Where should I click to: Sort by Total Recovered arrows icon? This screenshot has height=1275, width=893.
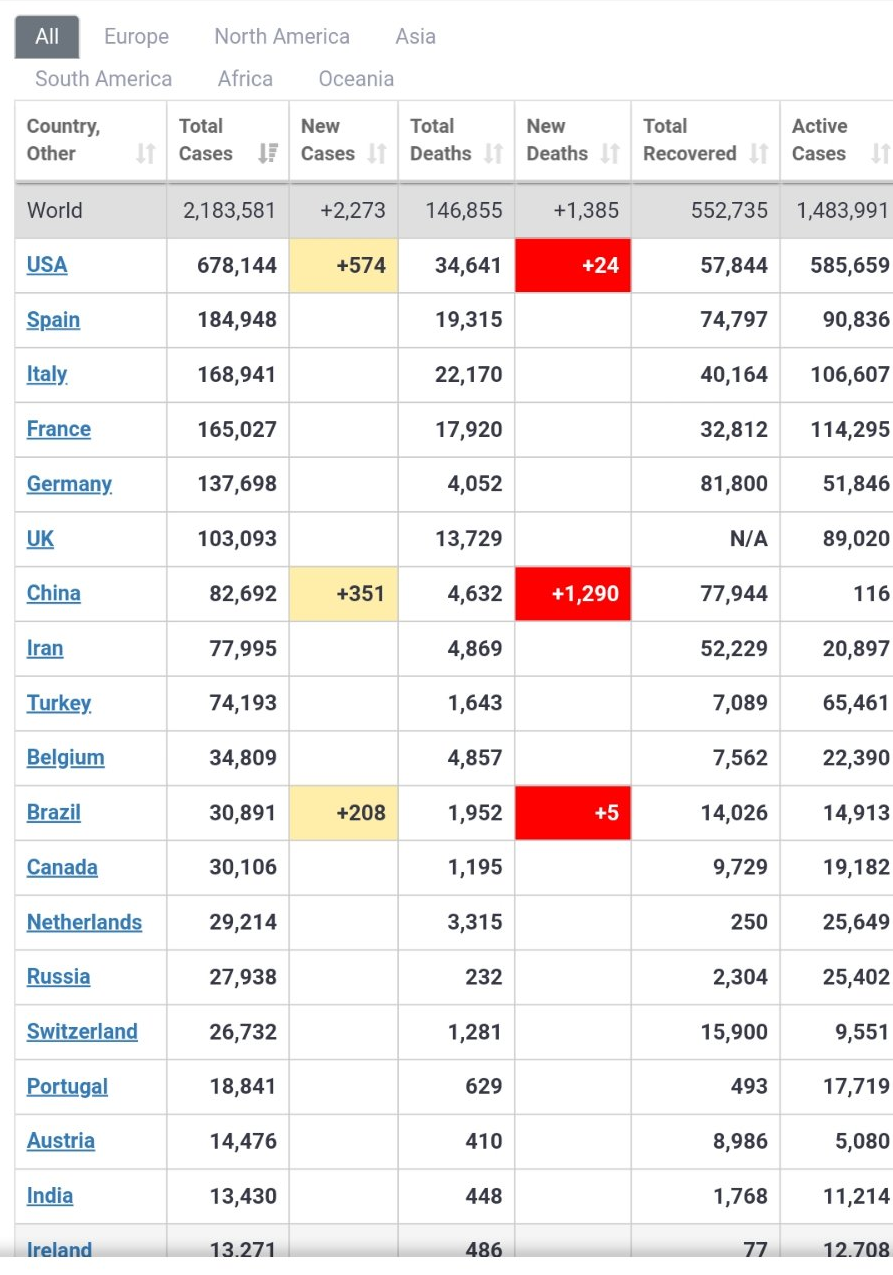point(759,153)
